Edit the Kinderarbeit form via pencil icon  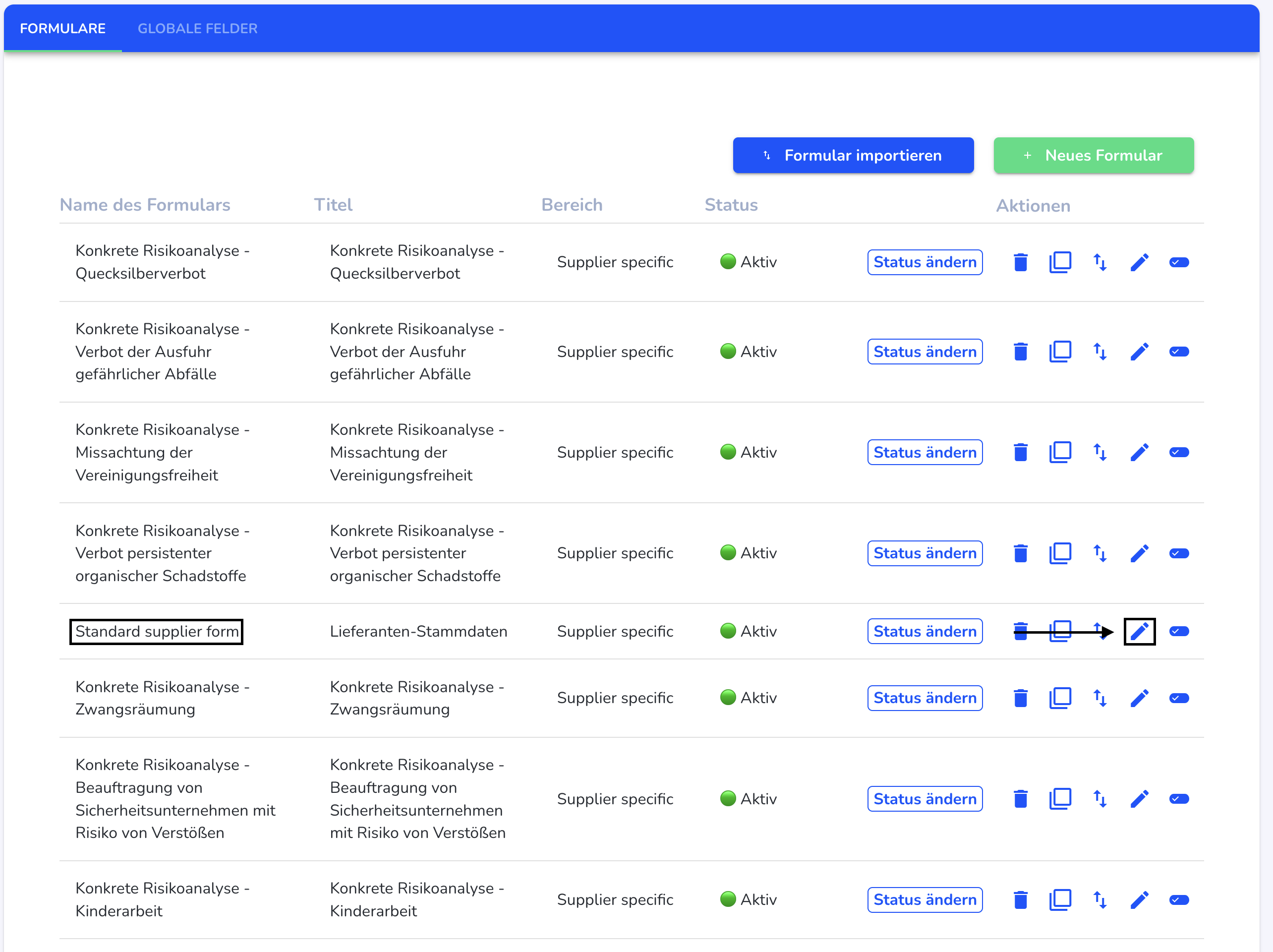1140,899
